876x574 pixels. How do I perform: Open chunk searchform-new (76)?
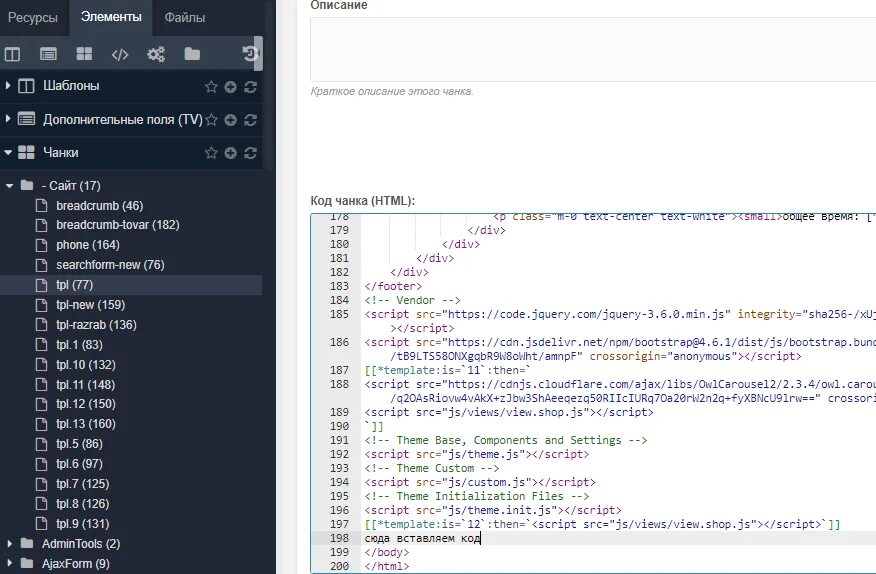tap(110, 265)
